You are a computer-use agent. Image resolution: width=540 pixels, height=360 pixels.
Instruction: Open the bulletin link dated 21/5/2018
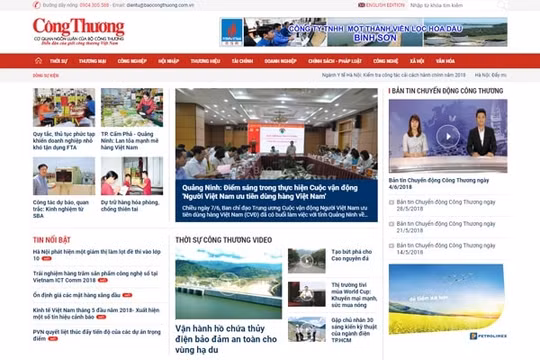446,227
